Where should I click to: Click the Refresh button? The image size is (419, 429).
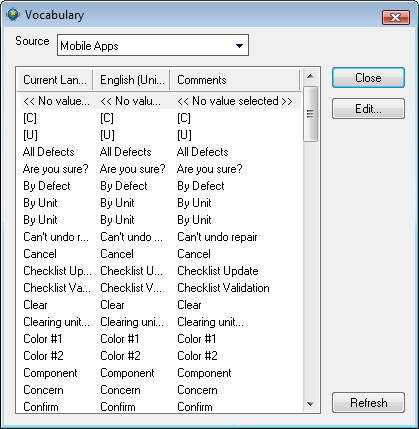(368, 403)
